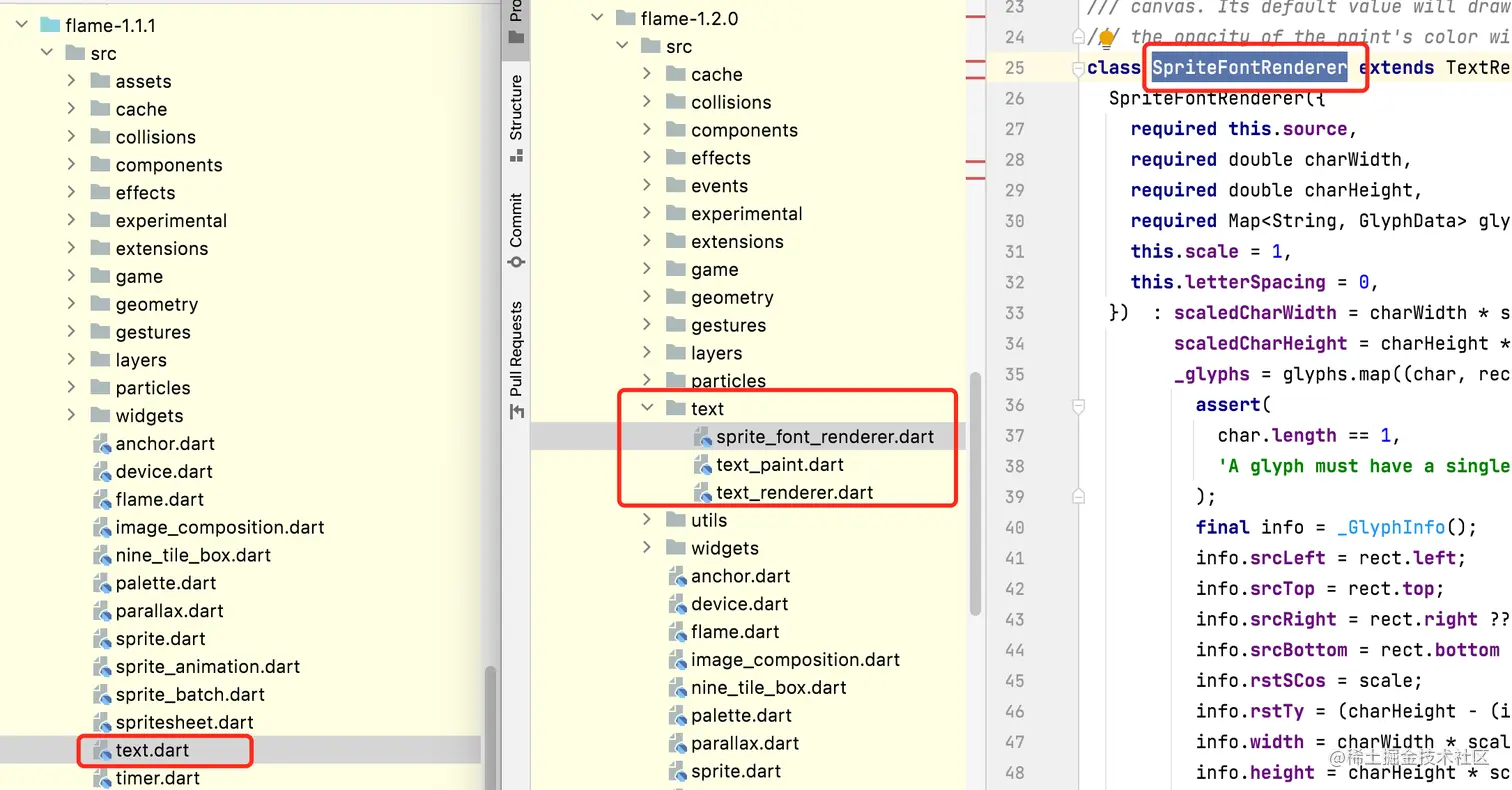This screenshot has height=790, width=1512.
Task: Click the Commit tab icon
Action: (x=516, y=261)
